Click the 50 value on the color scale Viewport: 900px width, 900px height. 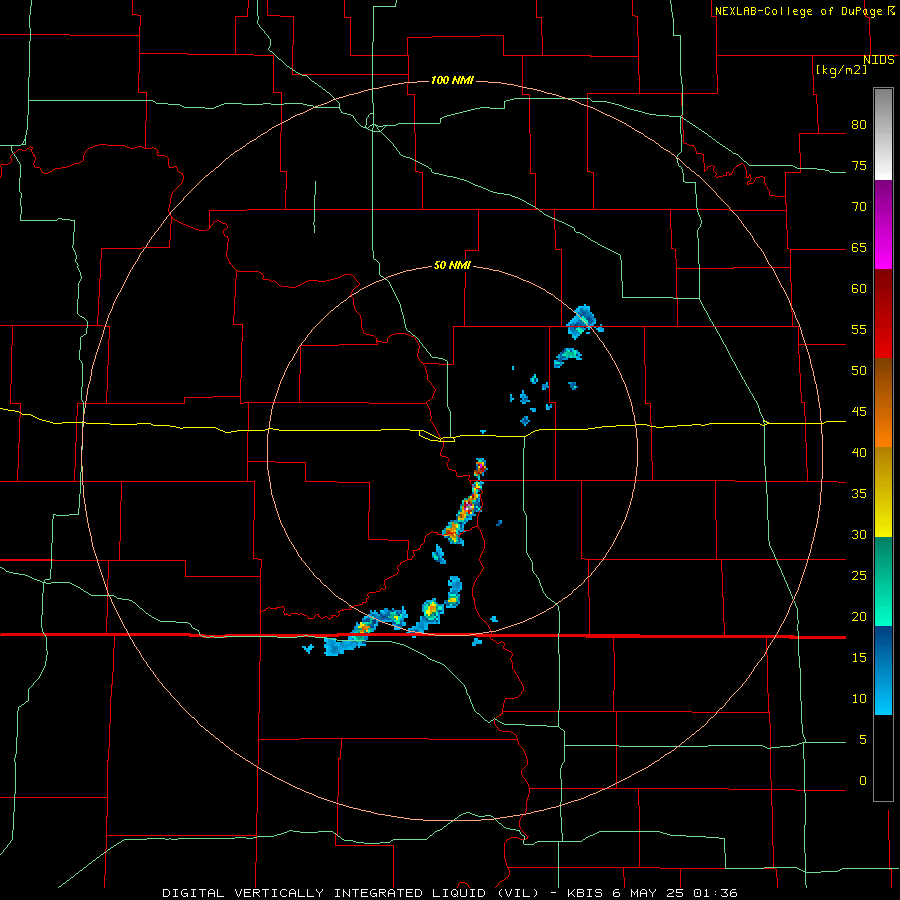[859, 371]
